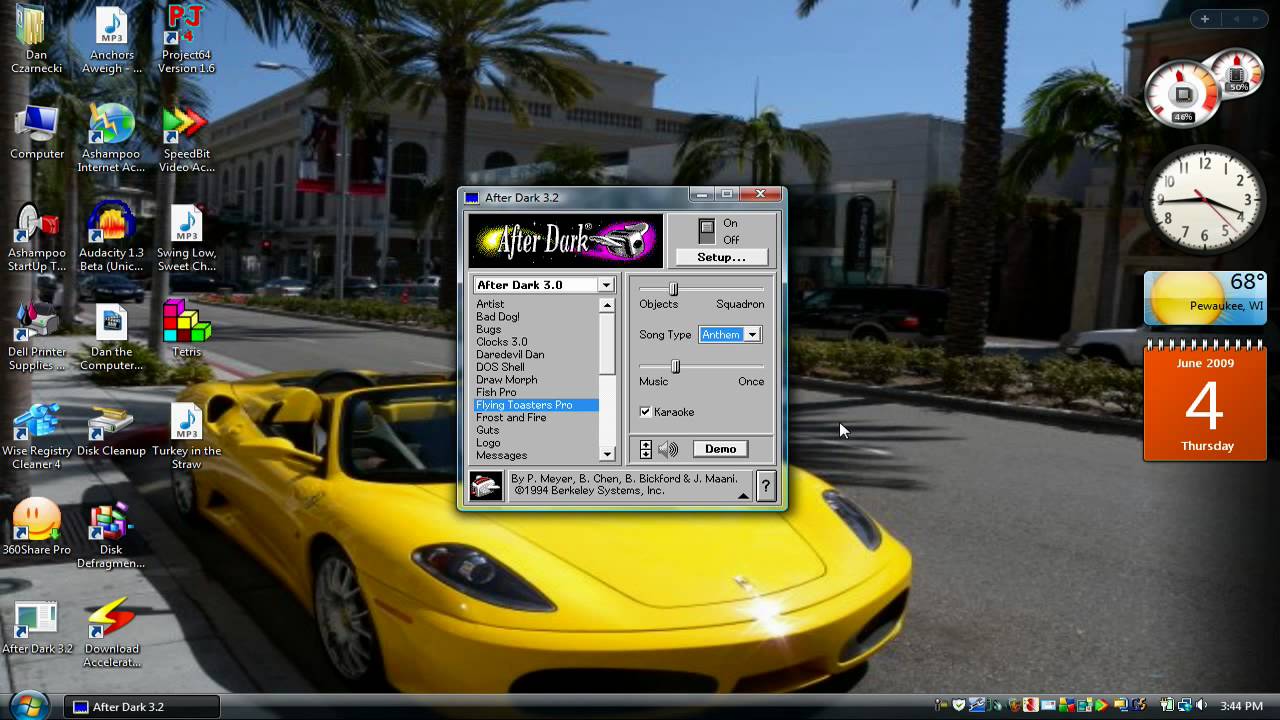The image size is (1280, 720).
Task: Click the tray battery power icon
Action: click(1167, 706)
